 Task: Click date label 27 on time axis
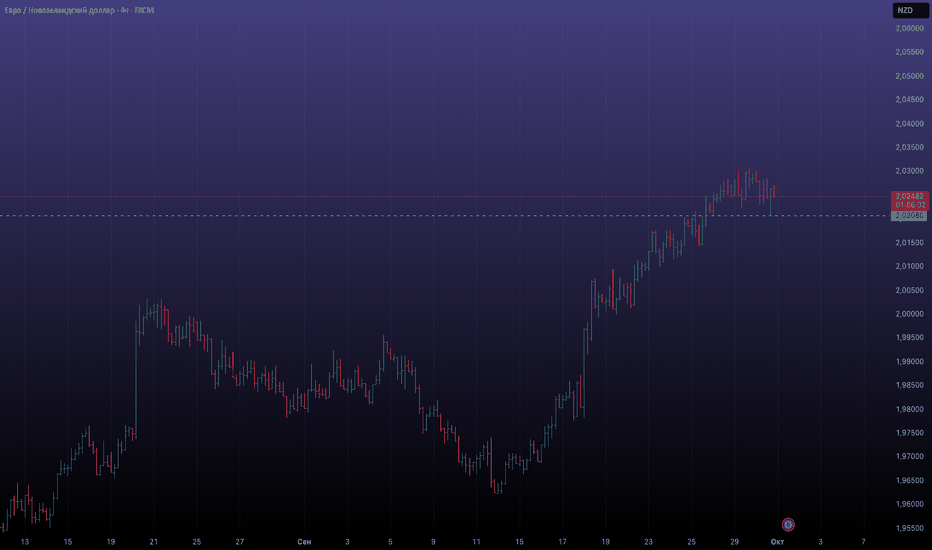[x=240, y=542]
